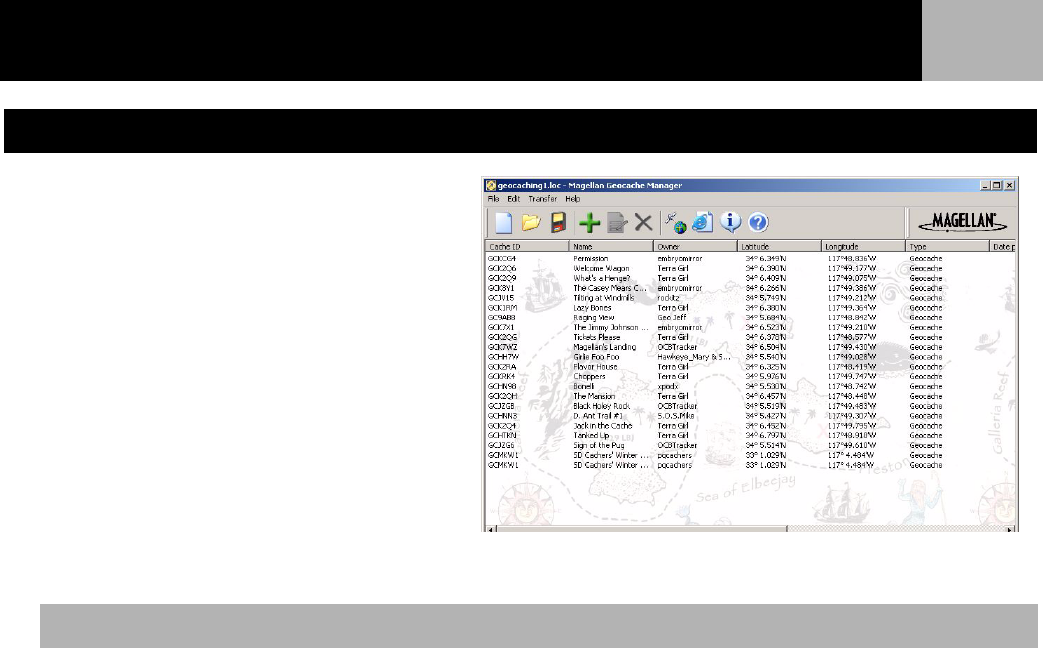Click the partially visible Date column header
Image resolution: width=1043 pixels, height=648 pixels.
pyautogui.click(x=1003, y=246)
